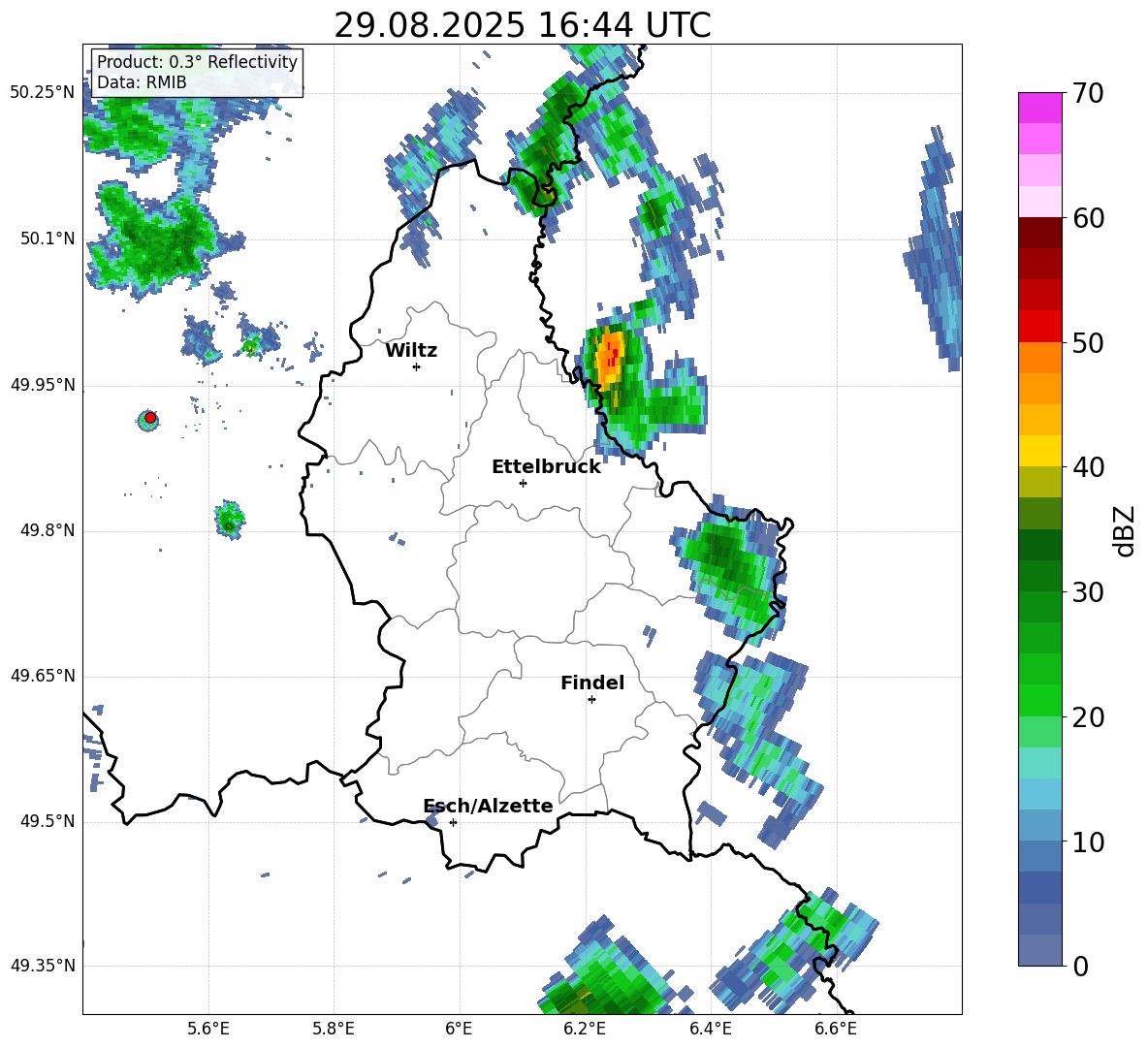The width and height of the screenshot is (1148, 1048).
Task: Select the Findel city label
Action: coord(592,683)
